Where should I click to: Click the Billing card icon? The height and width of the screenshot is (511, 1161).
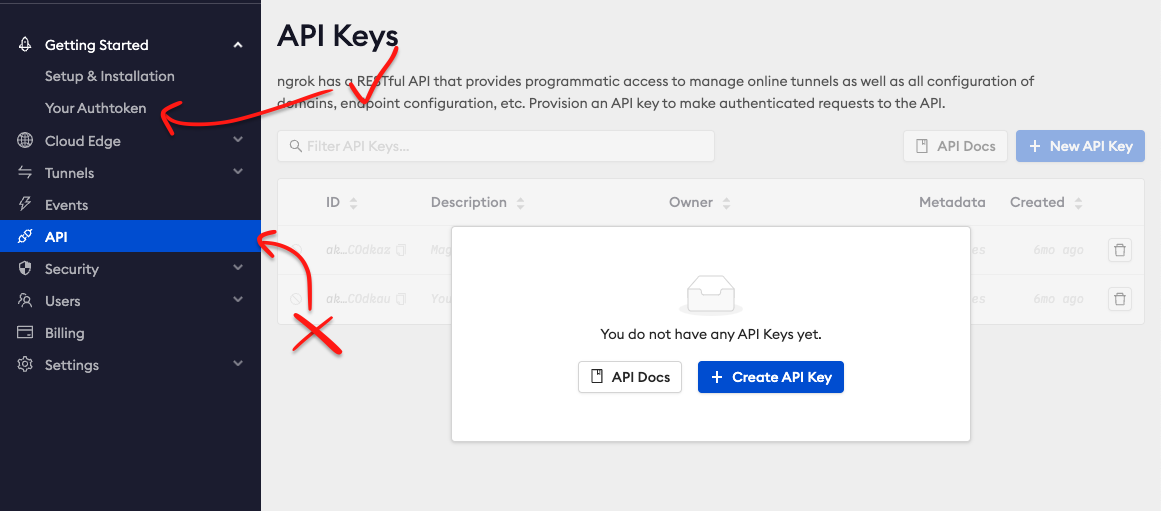tap(25, 333)
